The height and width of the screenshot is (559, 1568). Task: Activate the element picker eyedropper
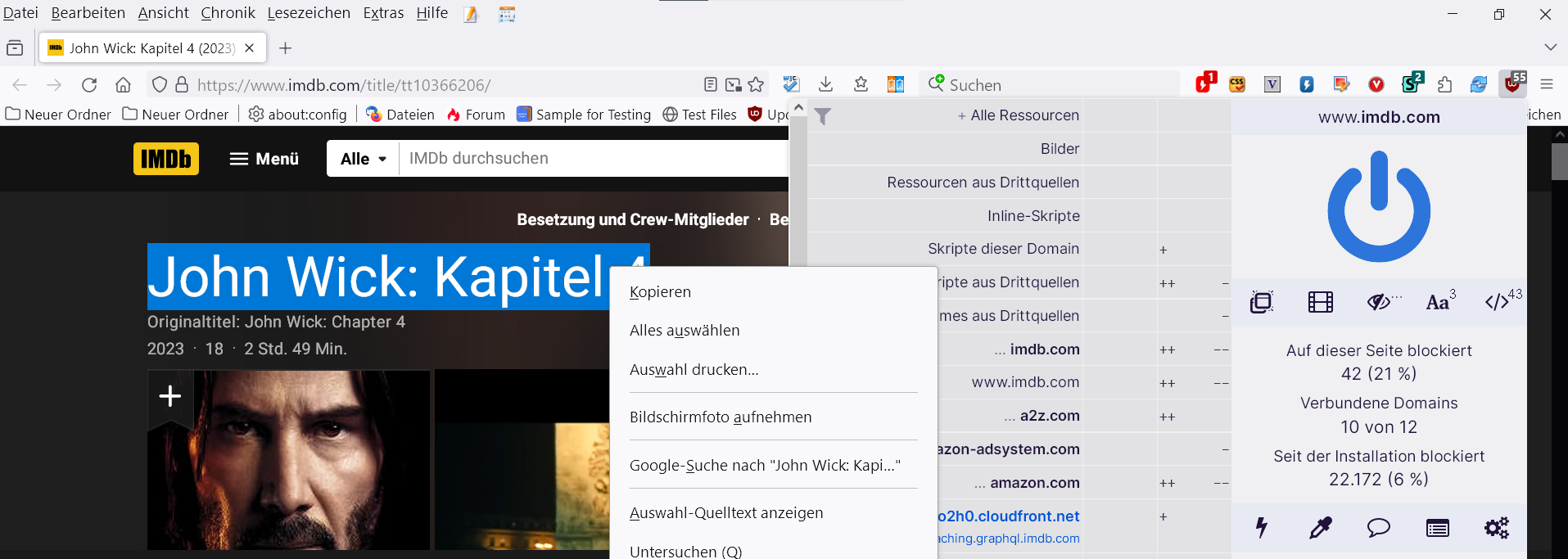click(x=1320, y=528)
